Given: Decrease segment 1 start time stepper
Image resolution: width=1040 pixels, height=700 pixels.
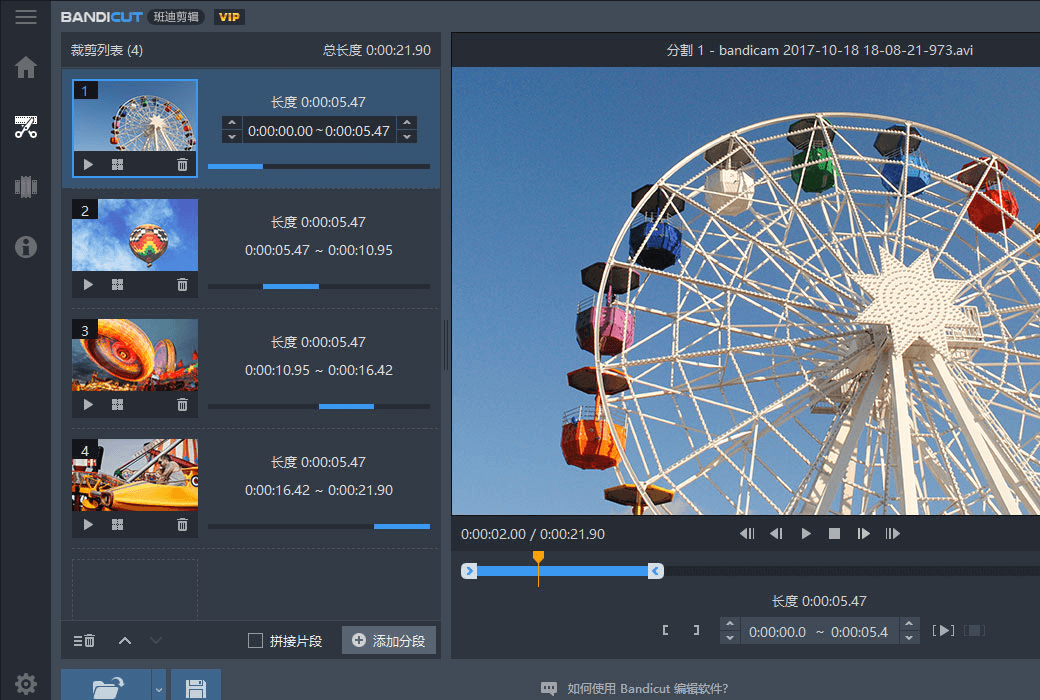Looking at the screenshot, I should [231, 137].
